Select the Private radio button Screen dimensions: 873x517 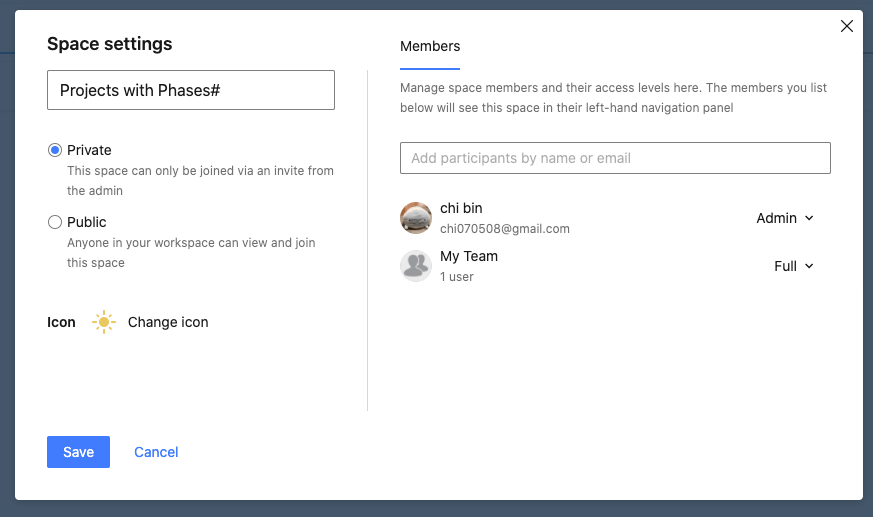[55, 150]
